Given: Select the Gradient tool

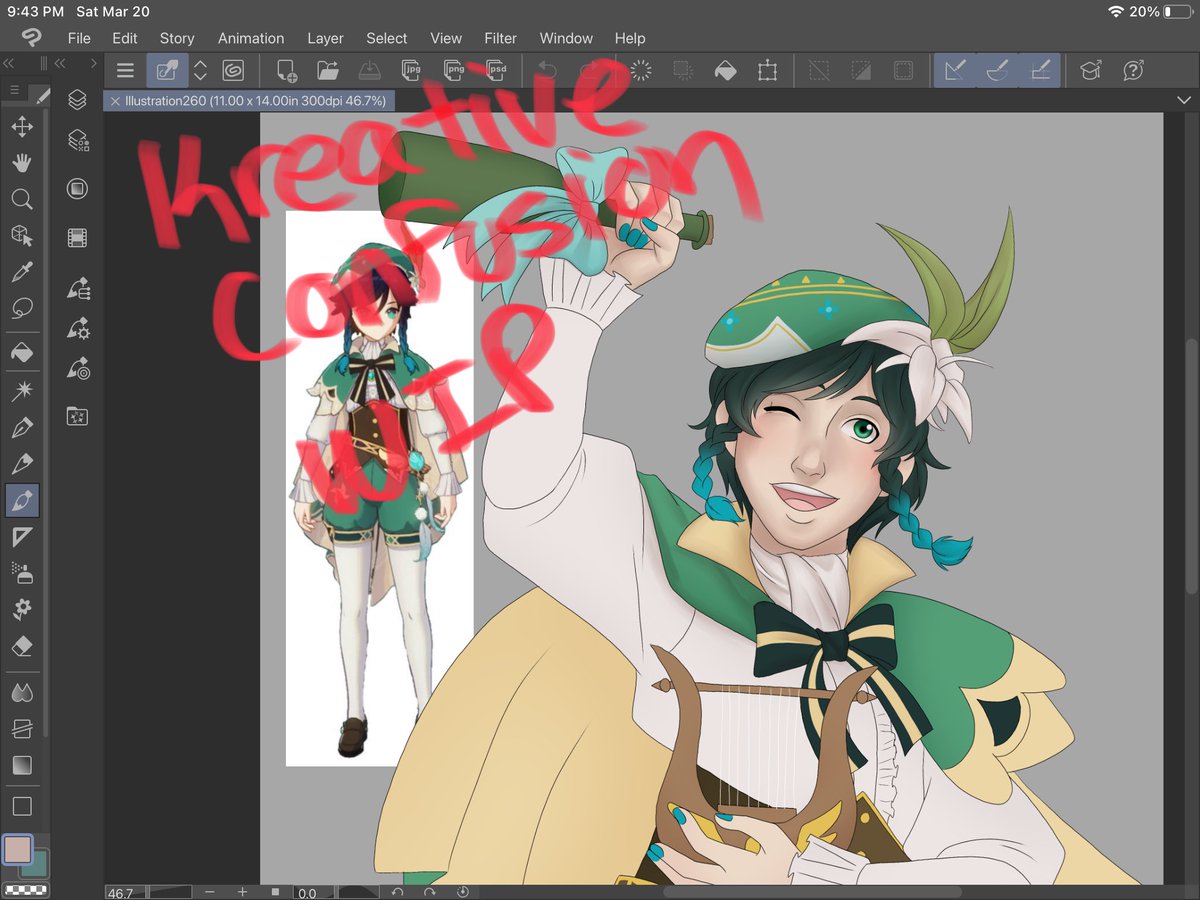Looking at the screenshot, I should click(x=22, y=765).
